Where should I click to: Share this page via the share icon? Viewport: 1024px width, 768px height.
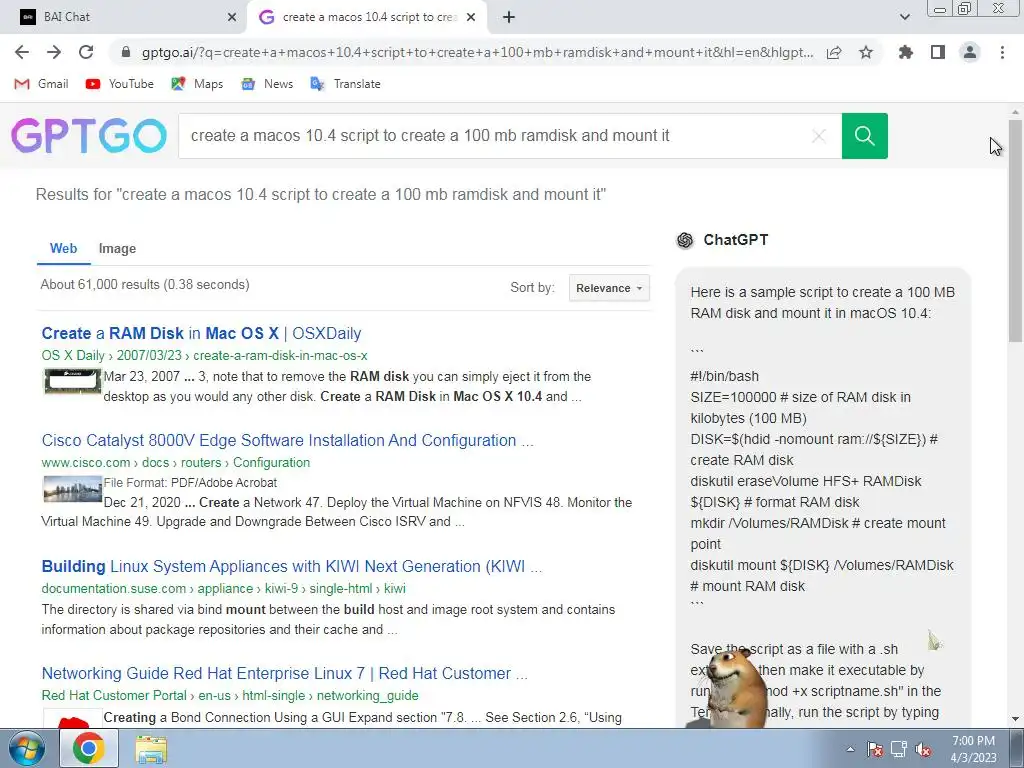[x=834, y=52]
